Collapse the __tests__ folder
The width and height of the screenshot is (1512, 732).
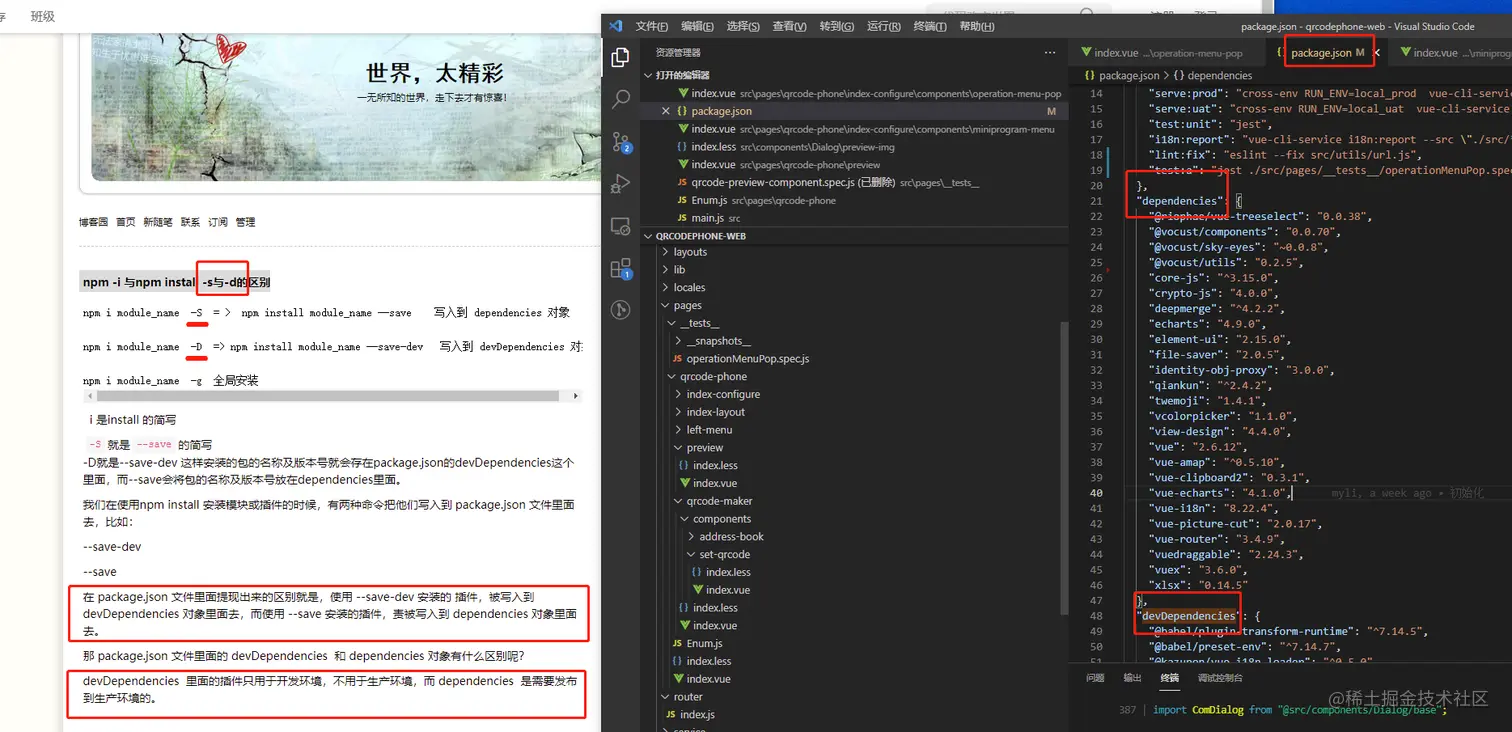coord(700,323)
